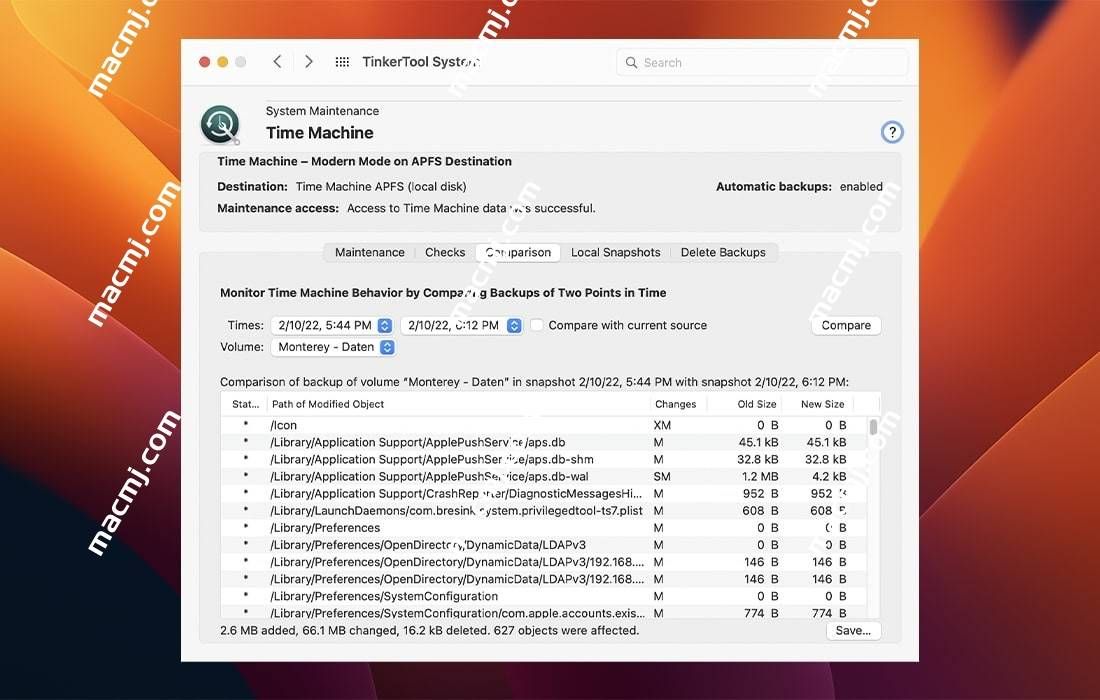Select the com.bresink privilegedtool-ts7.plist row
The width and height of the screenshot is (1100, 700).
pos(544,511)
